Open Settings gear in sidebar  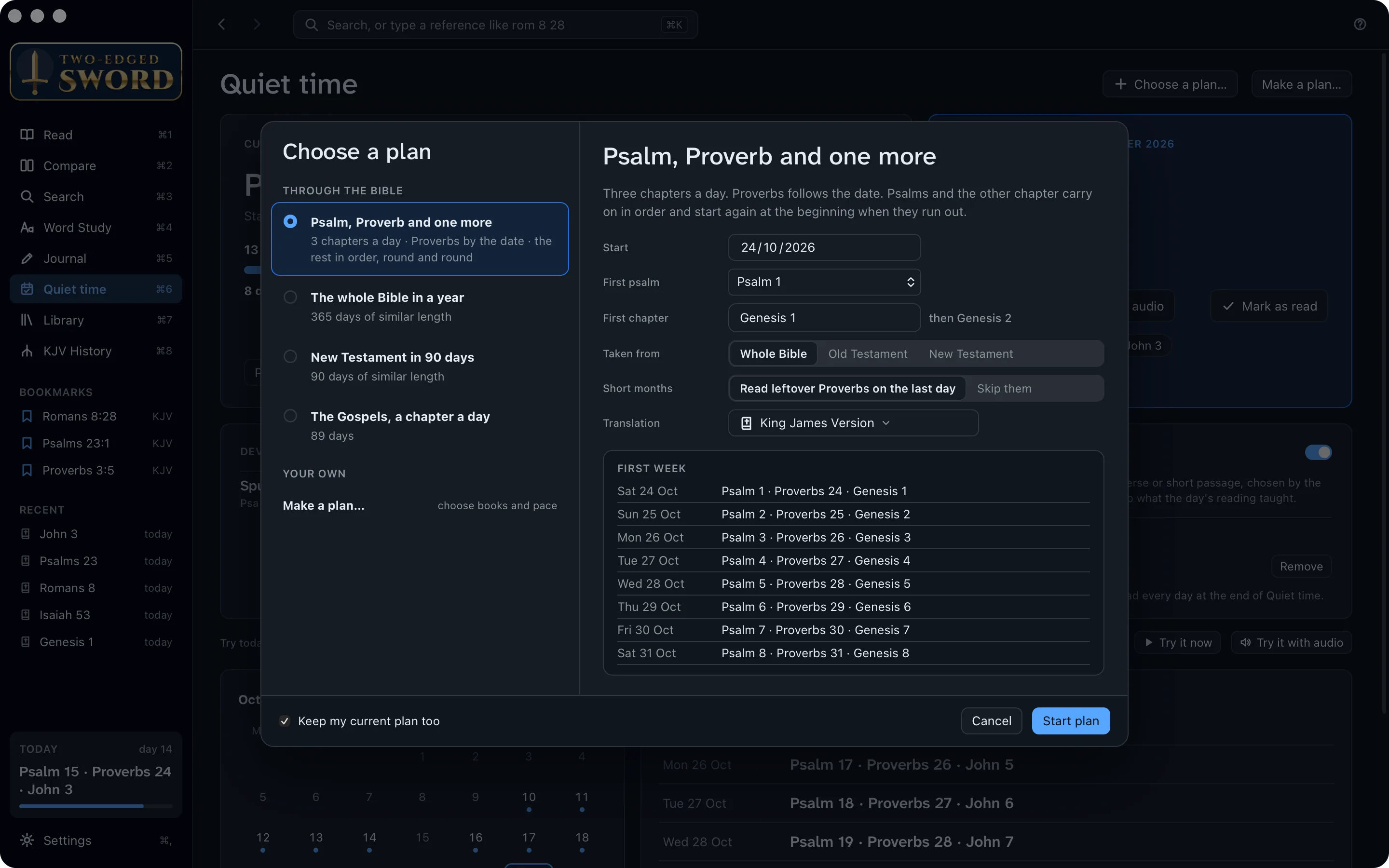[x=27, y=840]
